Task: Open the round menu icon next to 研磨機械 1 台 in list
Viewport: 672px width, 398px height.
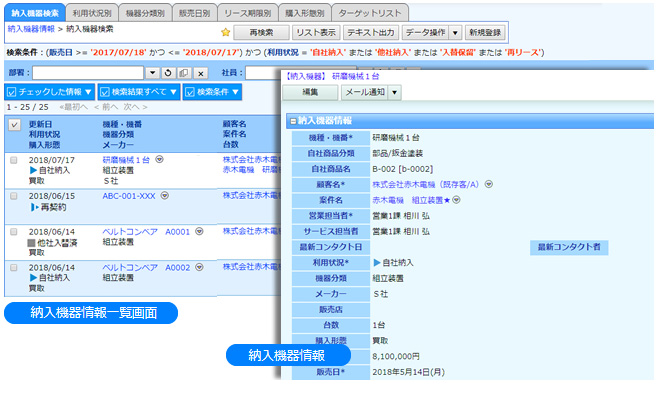Action: [x=159, y=159]
